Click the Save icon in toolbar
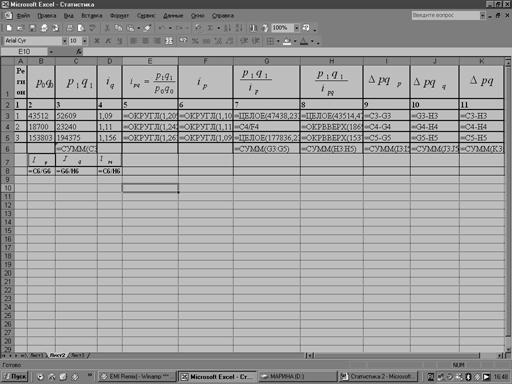512x384 pixels. click(33, 28)
